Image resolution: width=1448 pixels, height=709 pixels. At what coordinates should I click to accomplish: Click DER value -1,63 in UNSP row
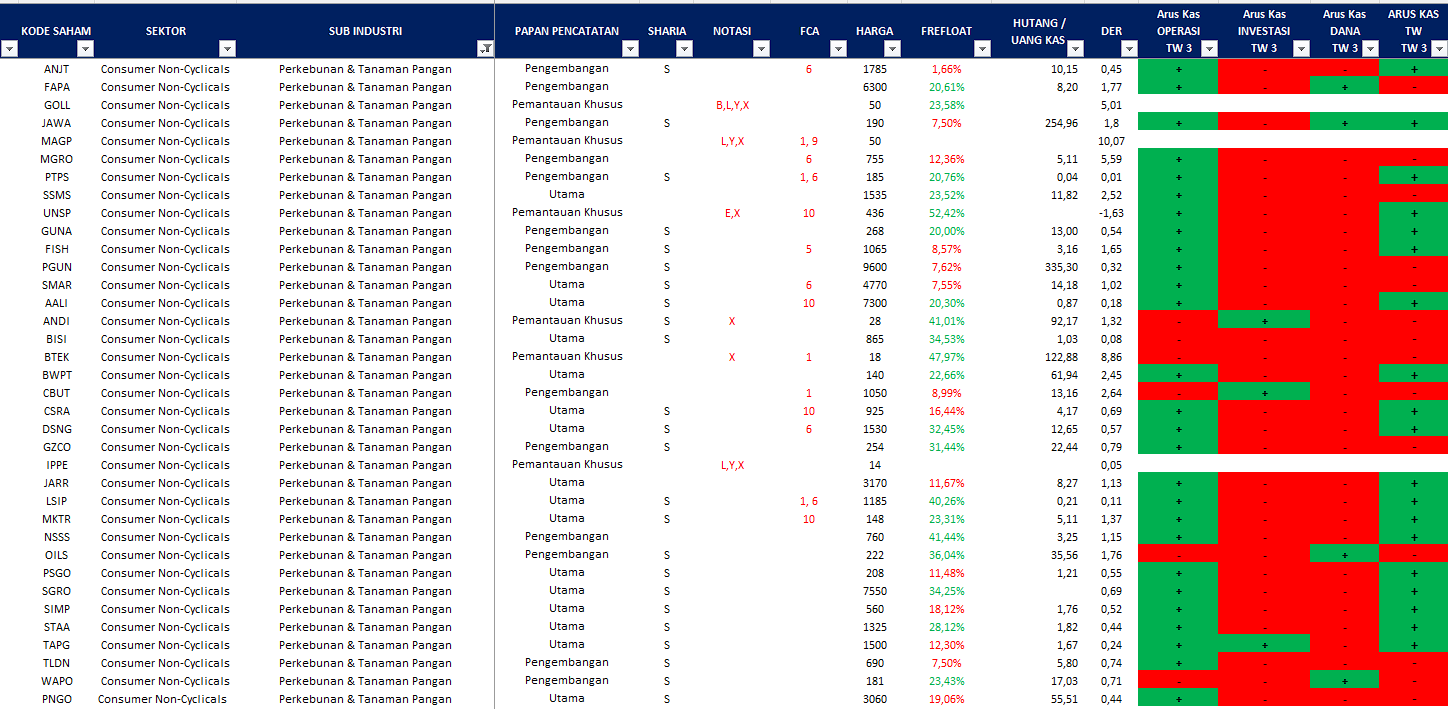1111,213
